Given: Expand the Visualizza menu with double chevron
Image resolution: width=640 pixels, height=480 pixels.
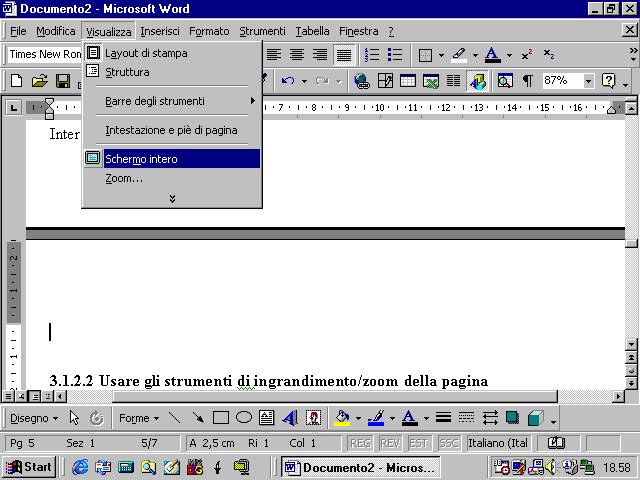Looking at the screenshot, I should (x=172, y=198).
